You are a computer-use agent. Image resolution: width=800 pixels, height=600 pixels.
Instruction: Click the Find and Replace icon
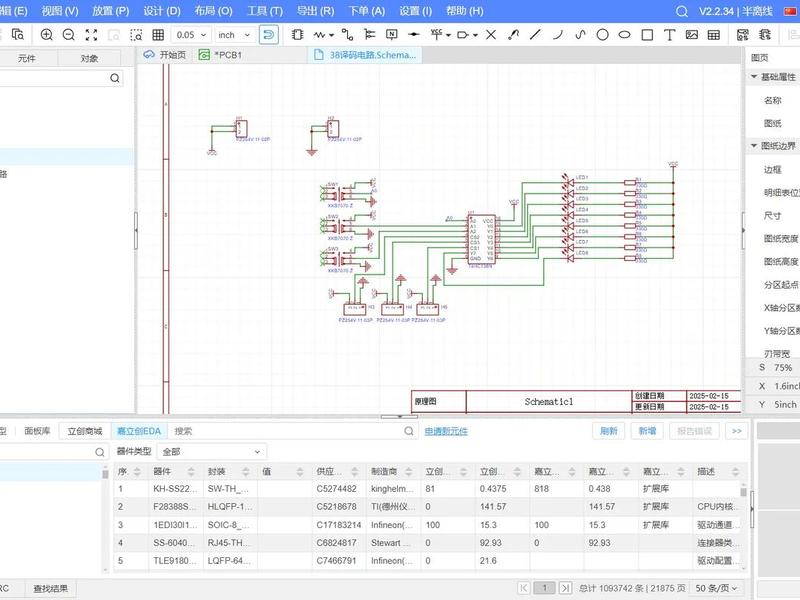(x=18, y=35)
